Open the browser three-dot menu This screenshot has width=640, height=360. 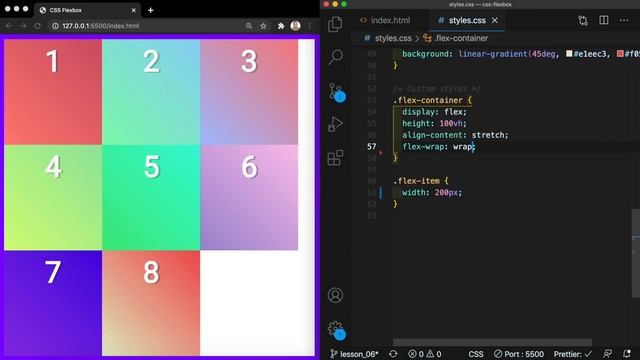310,26
